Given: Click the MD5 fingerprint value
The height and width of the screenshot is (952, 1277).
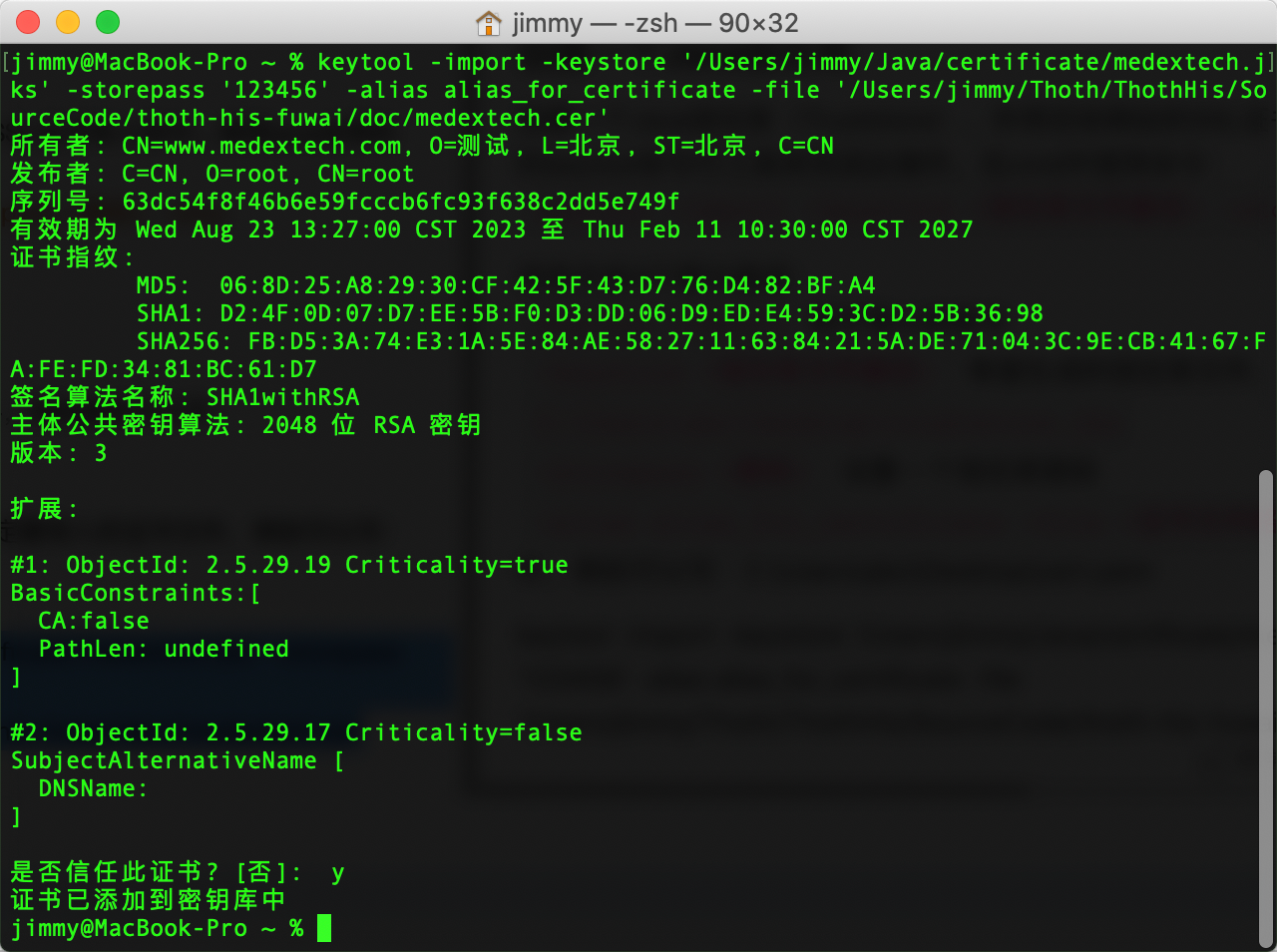Looking at the screenshot, I should click(x=548, y=285).
